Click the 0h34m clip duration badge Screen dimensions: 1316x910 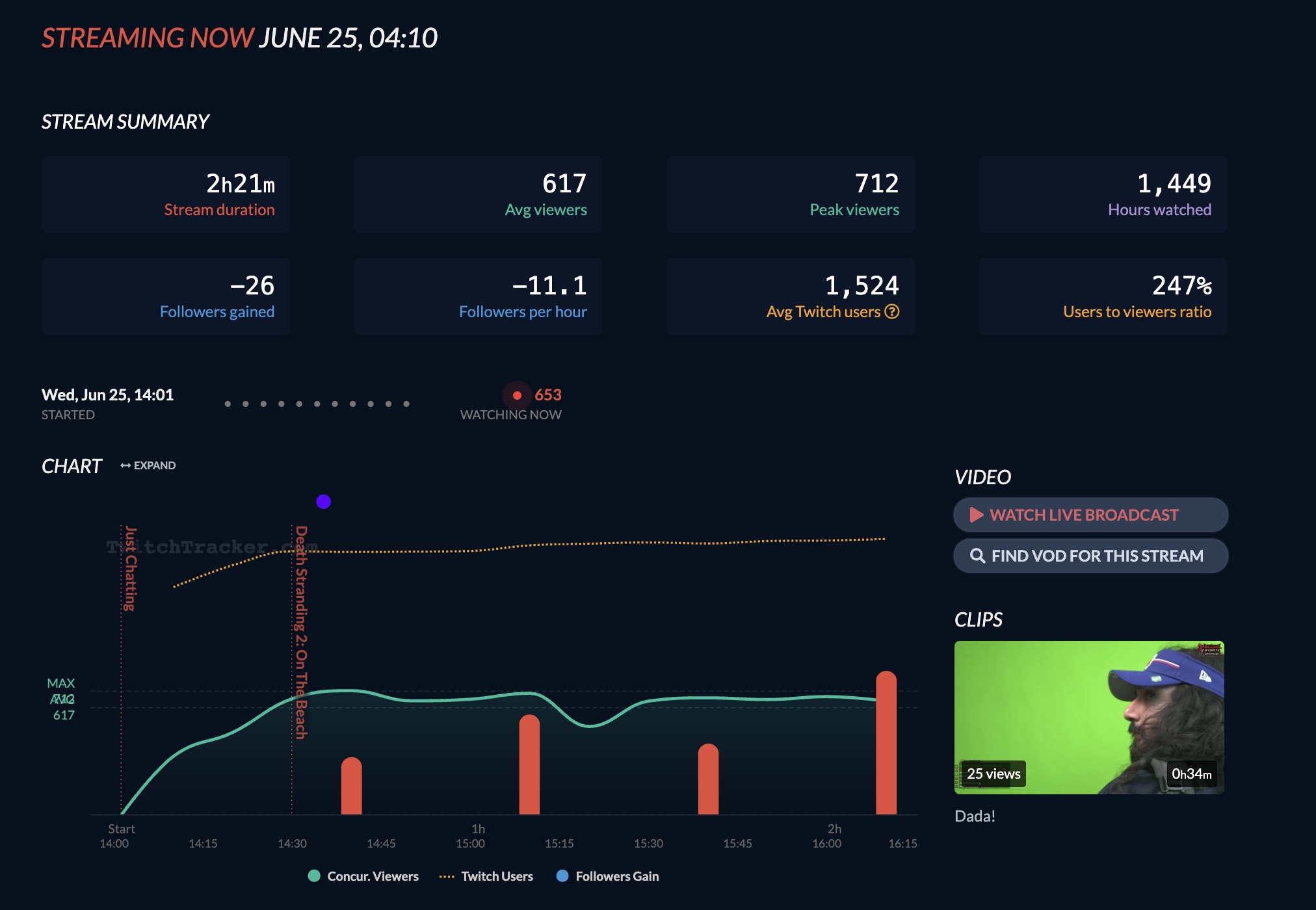pyautogui.click(x=1191, y=773)
